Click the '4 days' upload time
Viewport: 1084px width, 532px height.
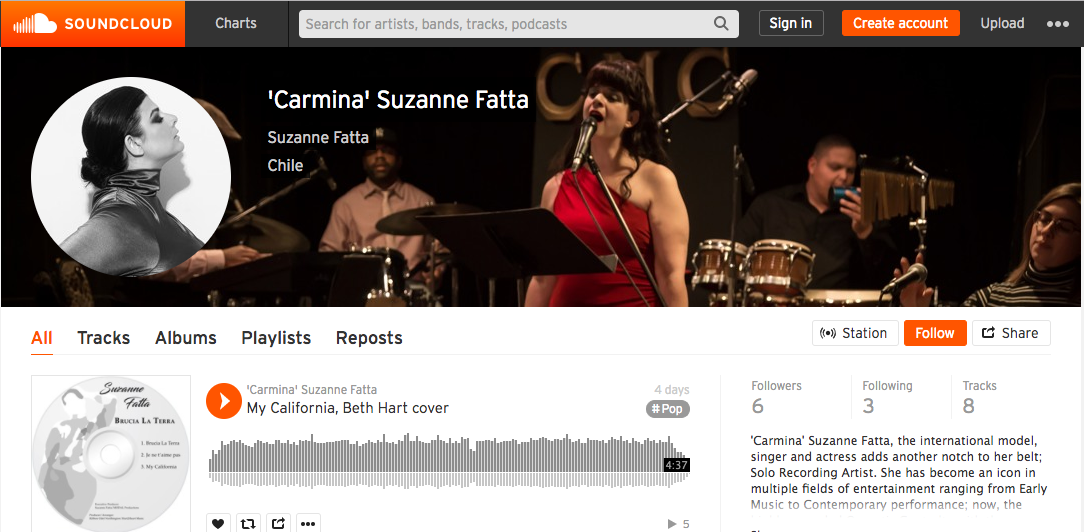pyautogui.click(x=672, y=390)
